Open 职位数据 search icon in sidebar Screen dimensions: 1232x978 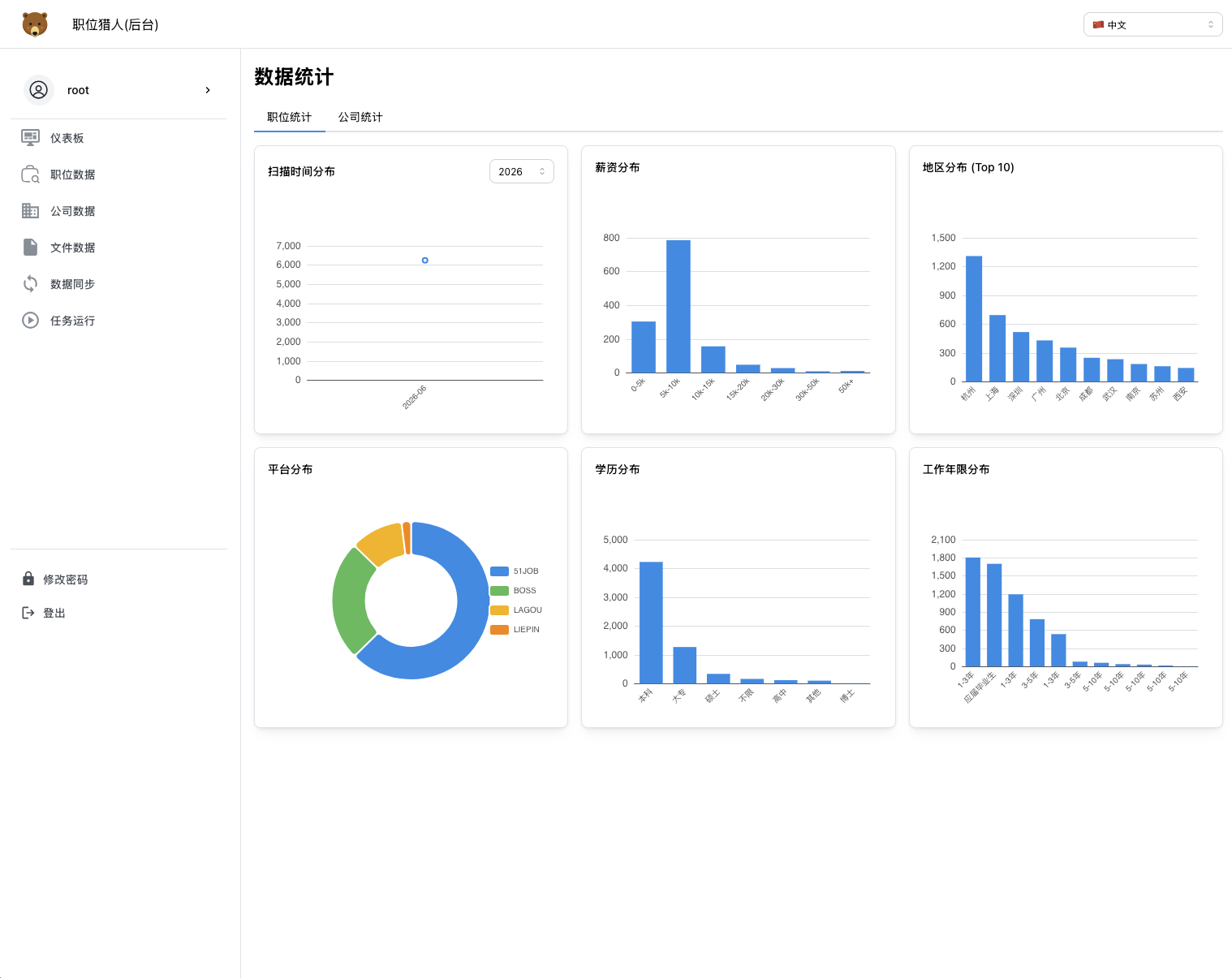pos(30,174)
